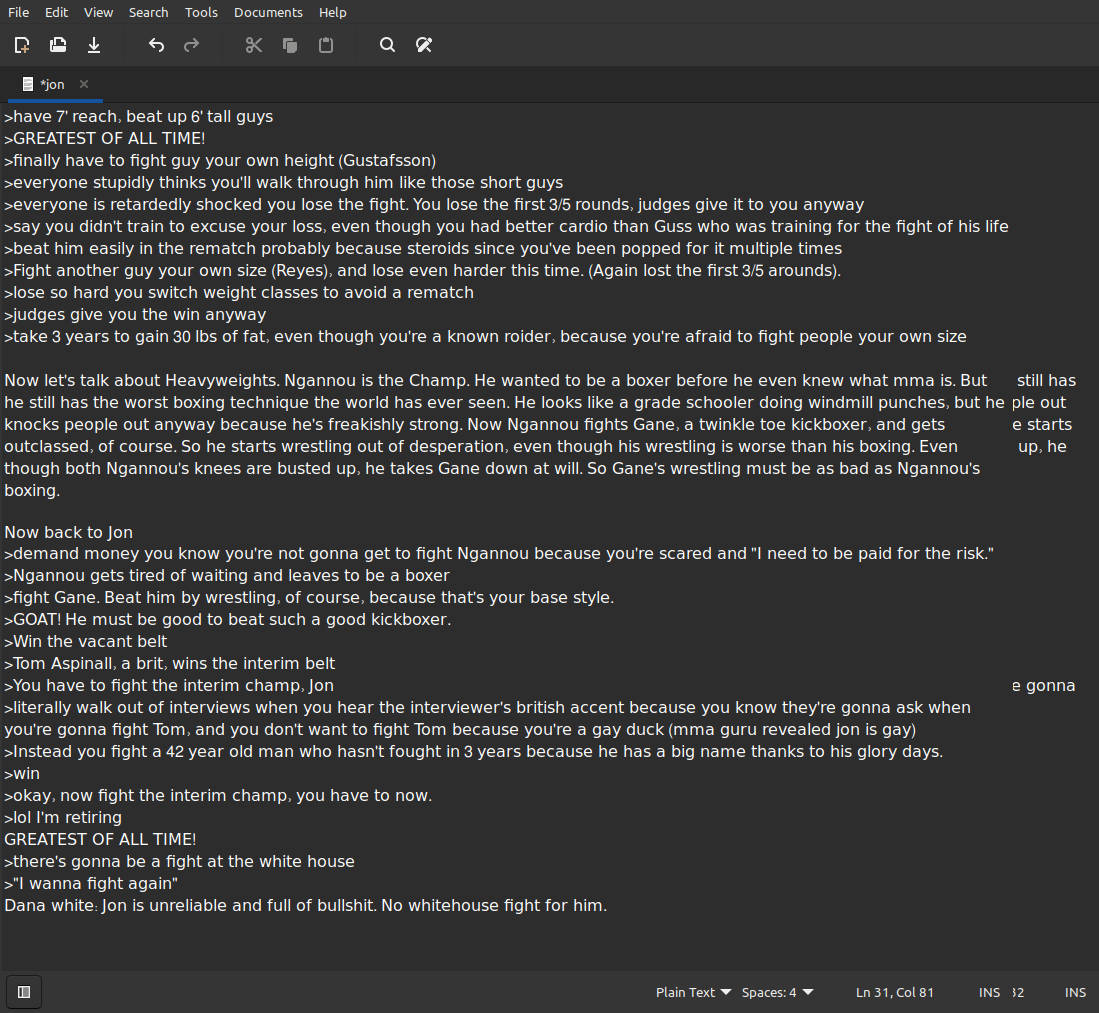The height and width of the screenshot is (1013, 1099).
Task: Open the View menu
Action: [98, 13]
